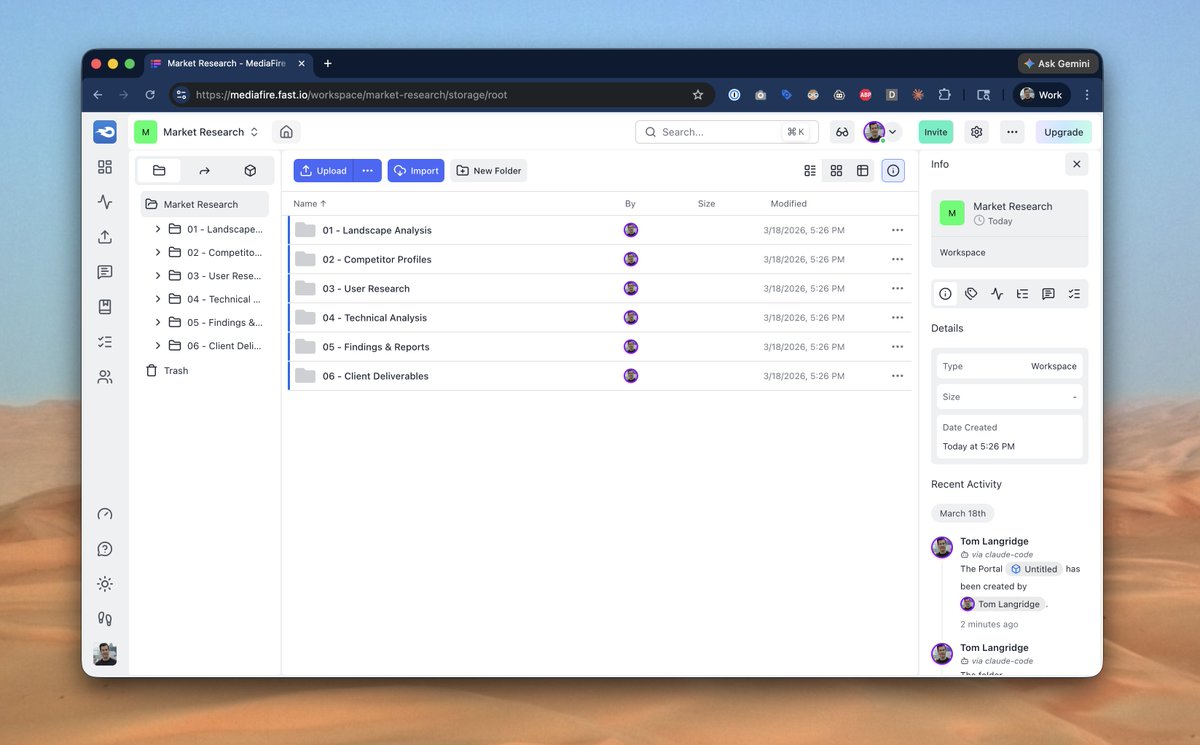Viewport: 1200px width, 745px height.
Task: Bookmark the page with the star icon
Action: tap(698, 95)
